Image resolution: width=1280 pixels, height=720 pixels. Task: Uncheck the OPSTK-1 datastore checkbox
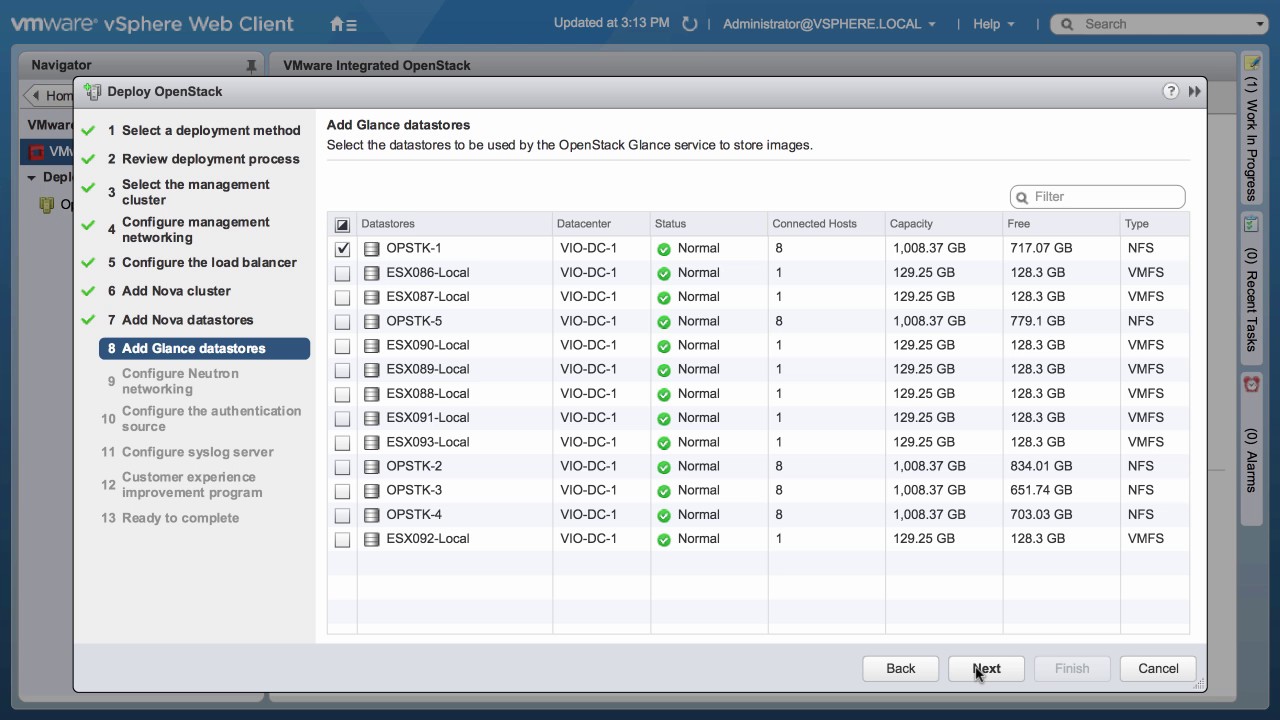coord(342,249)
